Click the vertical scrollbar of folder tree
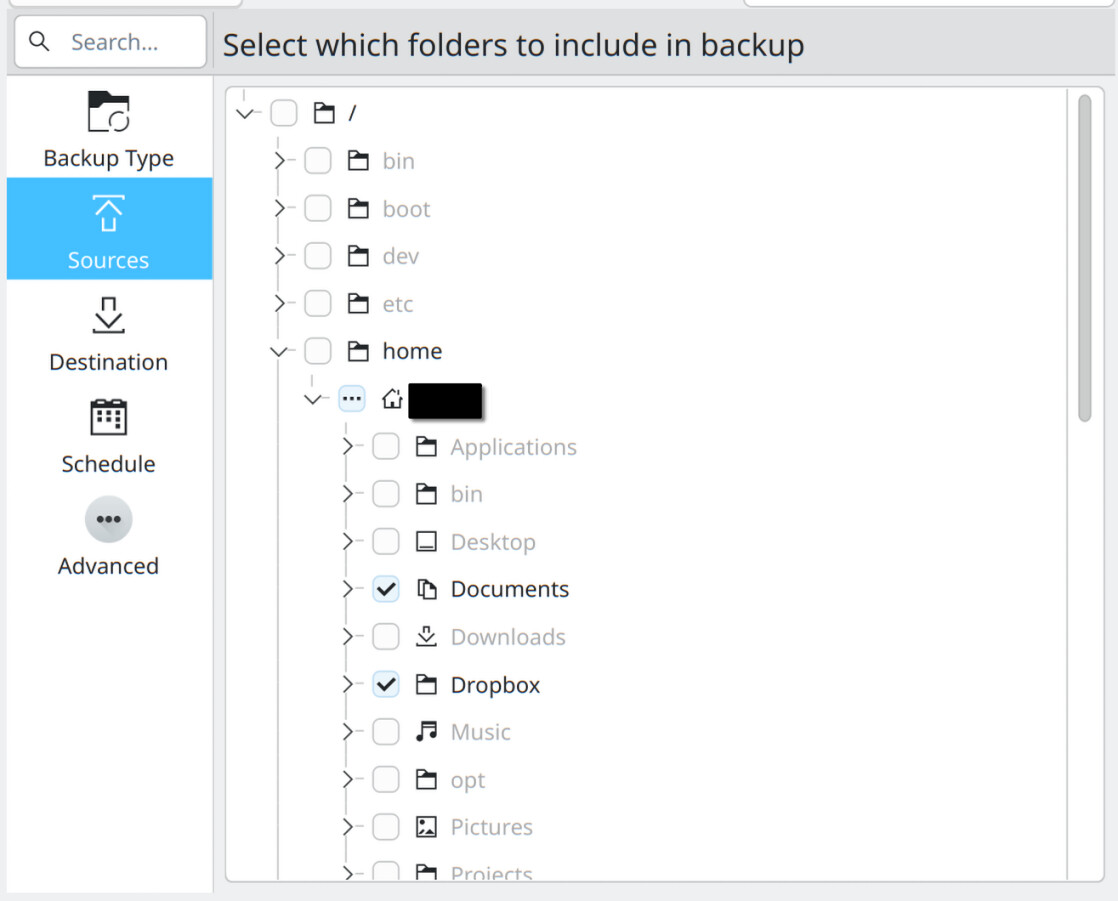1118x901 pixels. click(1084, 260)
